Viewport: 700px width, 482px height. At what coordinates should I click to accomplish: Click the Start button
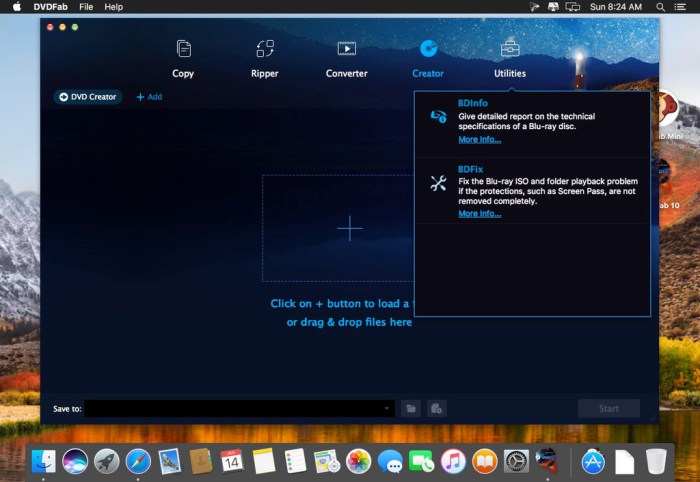(x=608, y=408)
